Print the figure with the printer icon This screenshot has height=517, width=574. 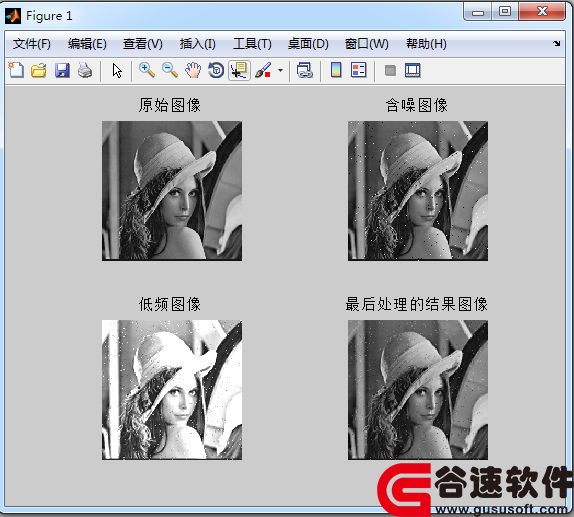[x=85, y=70]
